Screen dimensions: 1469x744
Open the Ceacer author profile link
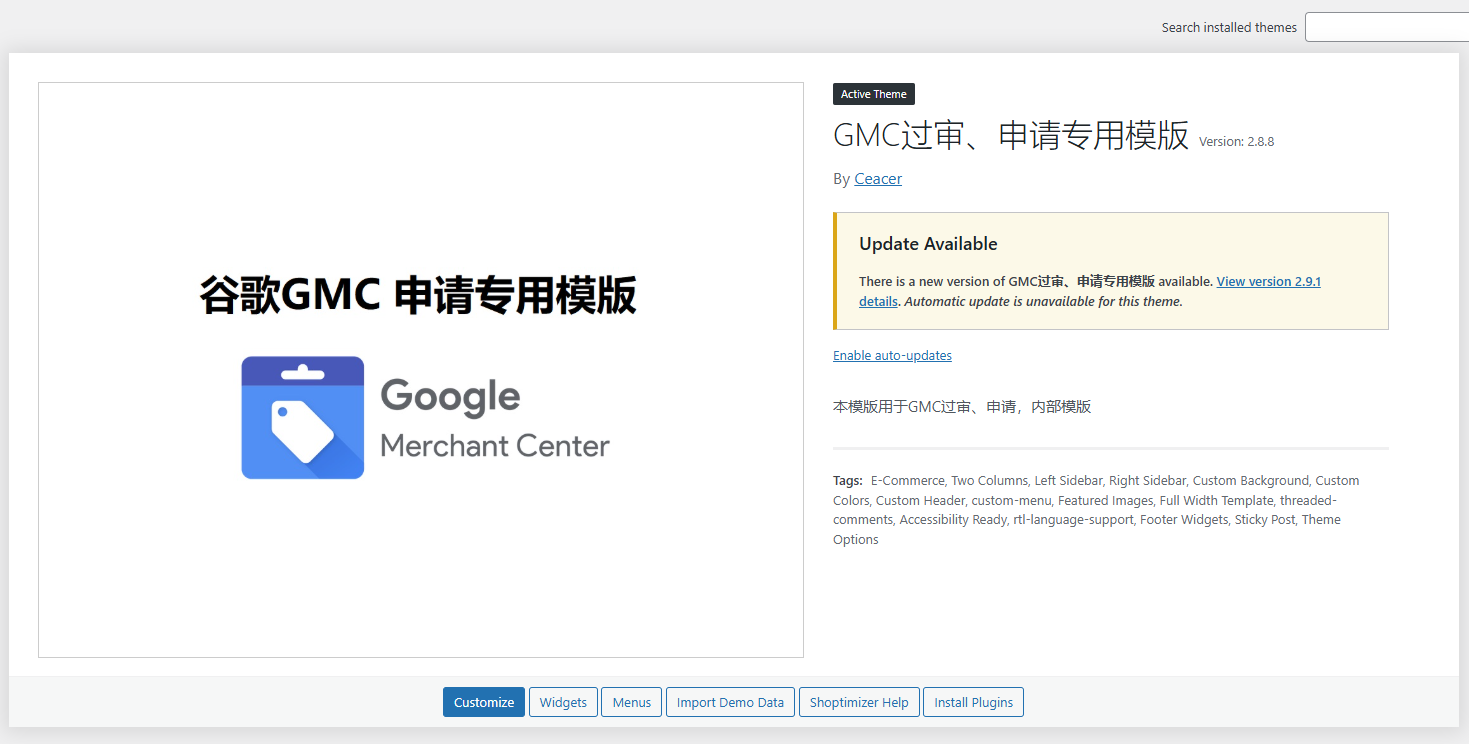click(x=877, y=178)
